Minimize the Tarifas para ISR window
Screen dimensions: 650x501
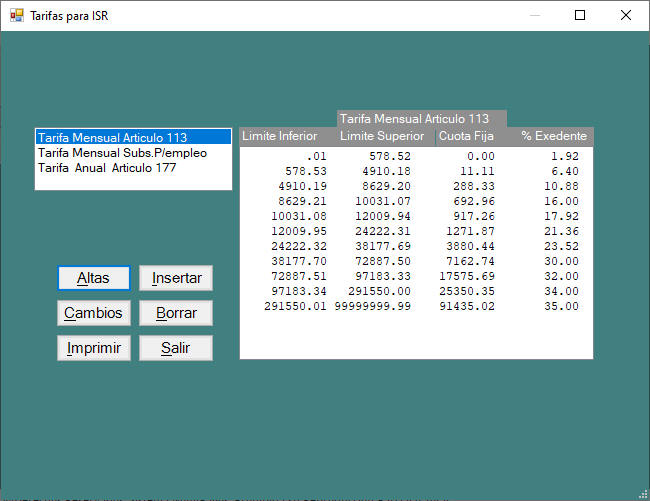[534, 16]
